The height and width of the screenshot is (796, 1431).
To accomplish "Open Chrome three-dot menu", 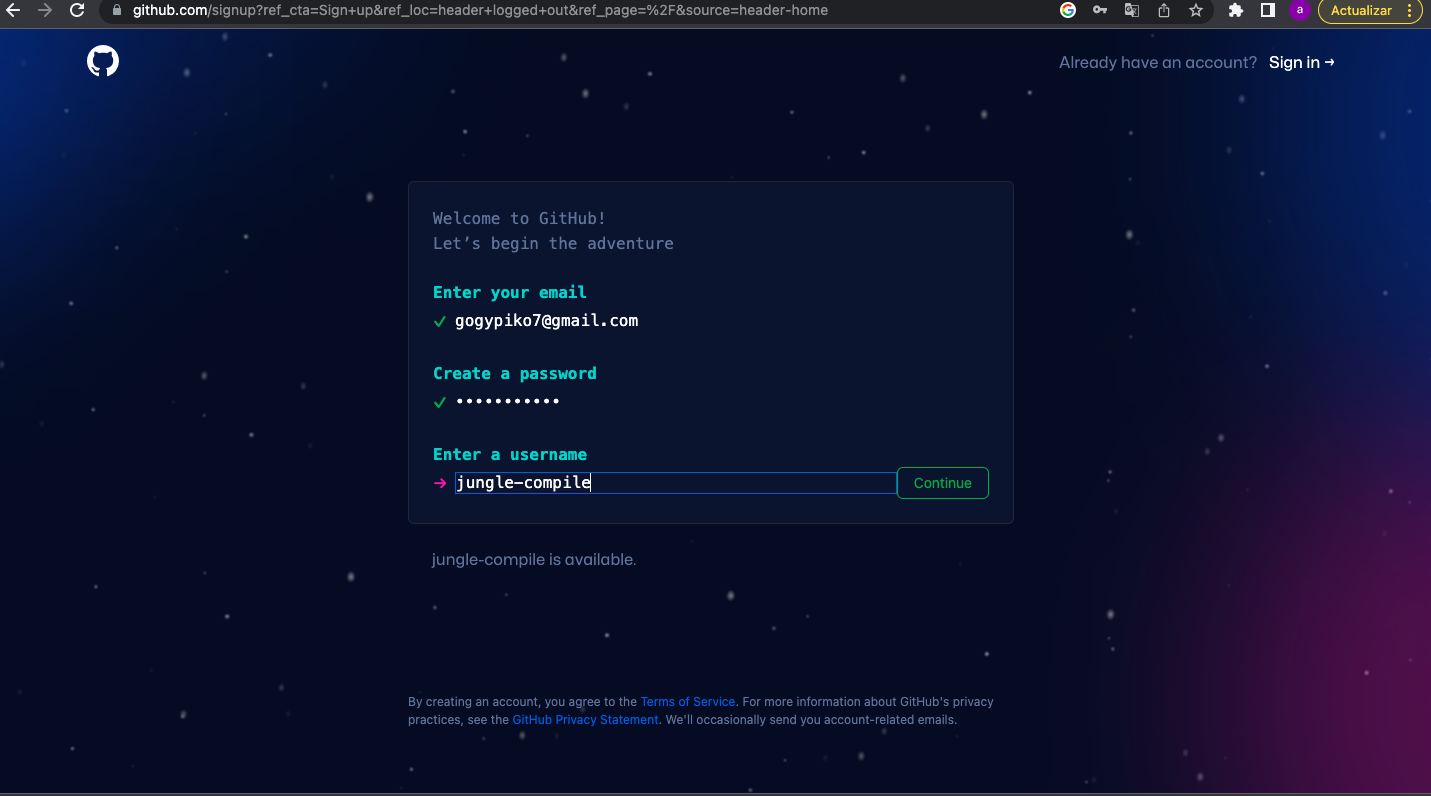I will coord(1410,10).
